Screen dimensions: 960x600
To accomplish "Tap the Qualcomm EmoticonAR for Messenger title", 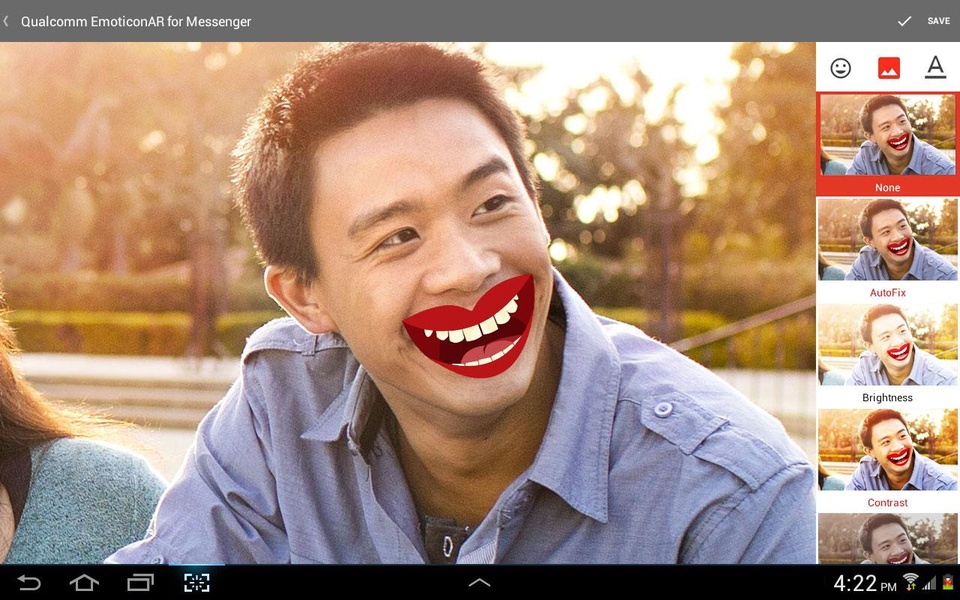I will click(x=136, y=21).
